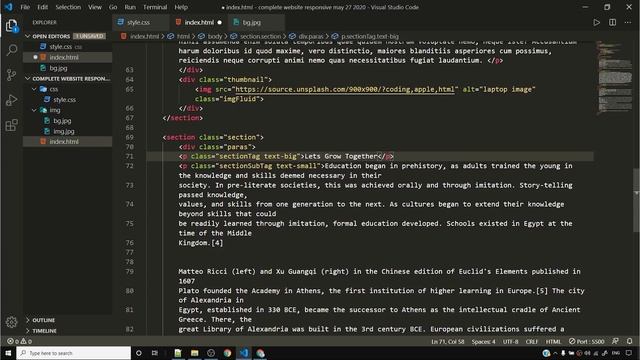Open the Terminal menu
This screenshot has width=640, height=360.
pos(155,7)
